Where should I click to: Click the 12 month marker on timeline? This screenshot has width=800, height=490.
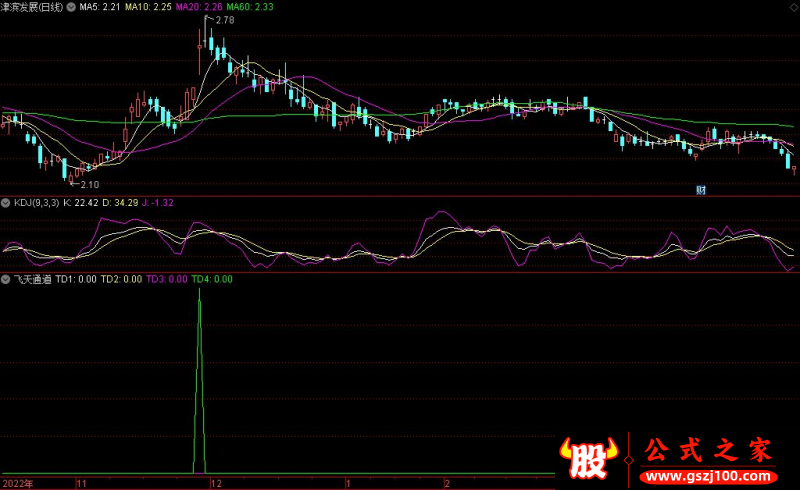[x=213, y=482]
